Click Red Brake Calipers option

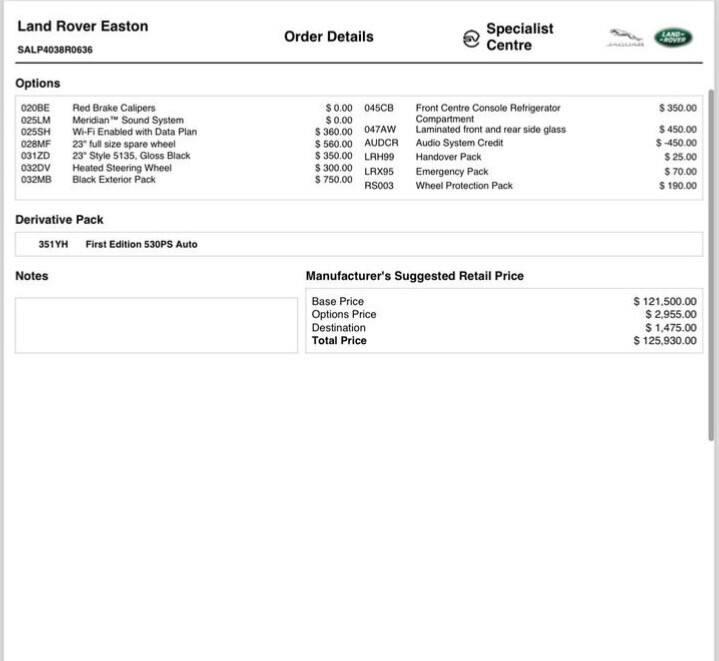click(114, 108)
